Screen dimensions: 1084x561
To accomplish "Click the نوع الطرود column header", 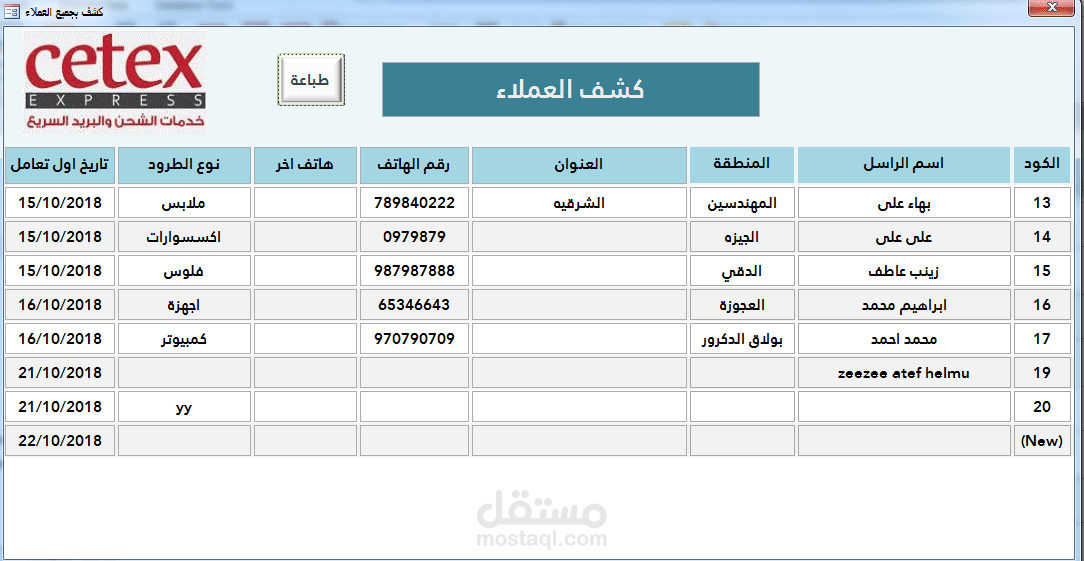I will tap(184, 165).
